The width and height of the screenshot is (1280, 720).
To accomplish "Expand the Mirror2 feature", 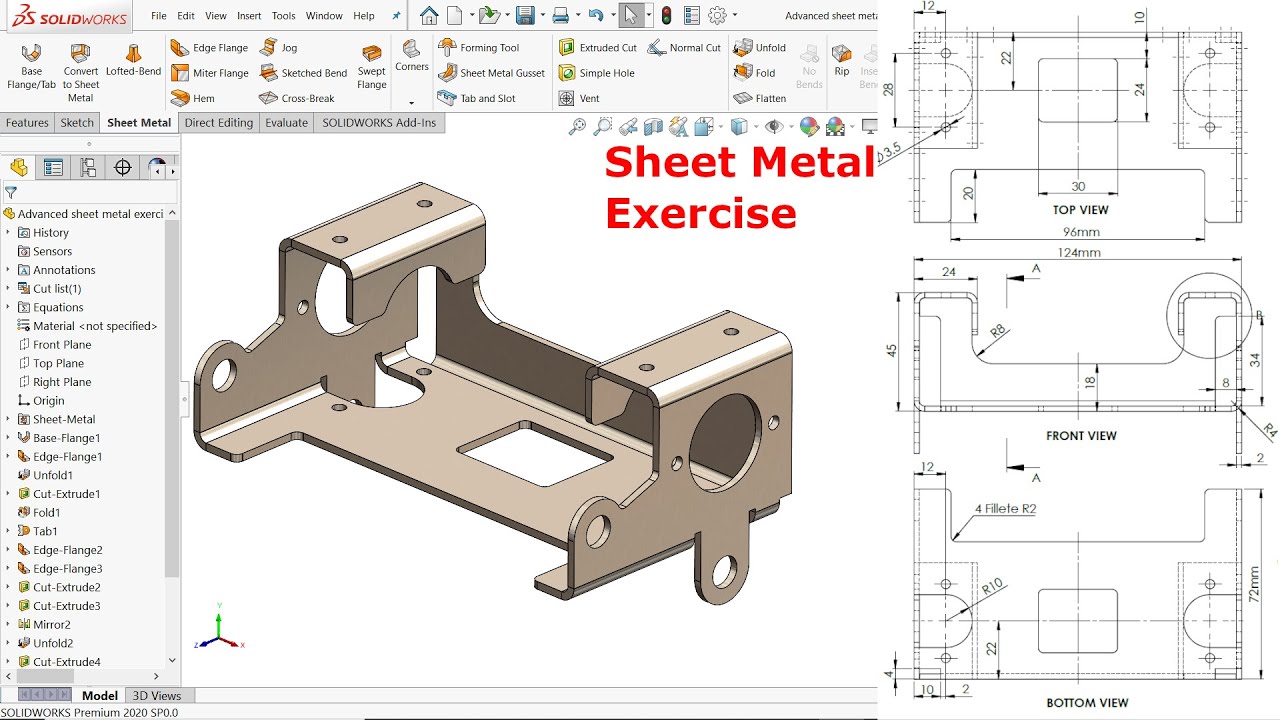I will click(8, 624).
